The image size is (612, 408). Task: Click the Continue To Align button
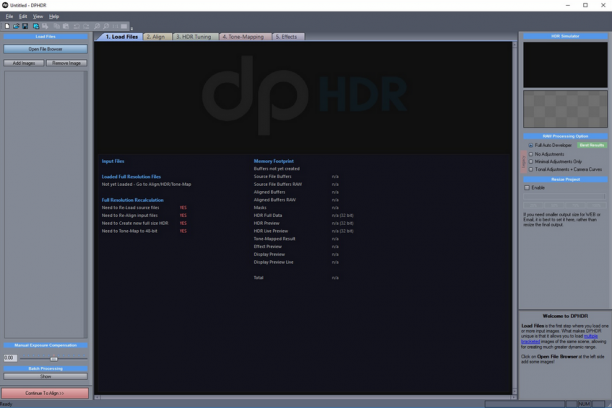pos(45,393)
